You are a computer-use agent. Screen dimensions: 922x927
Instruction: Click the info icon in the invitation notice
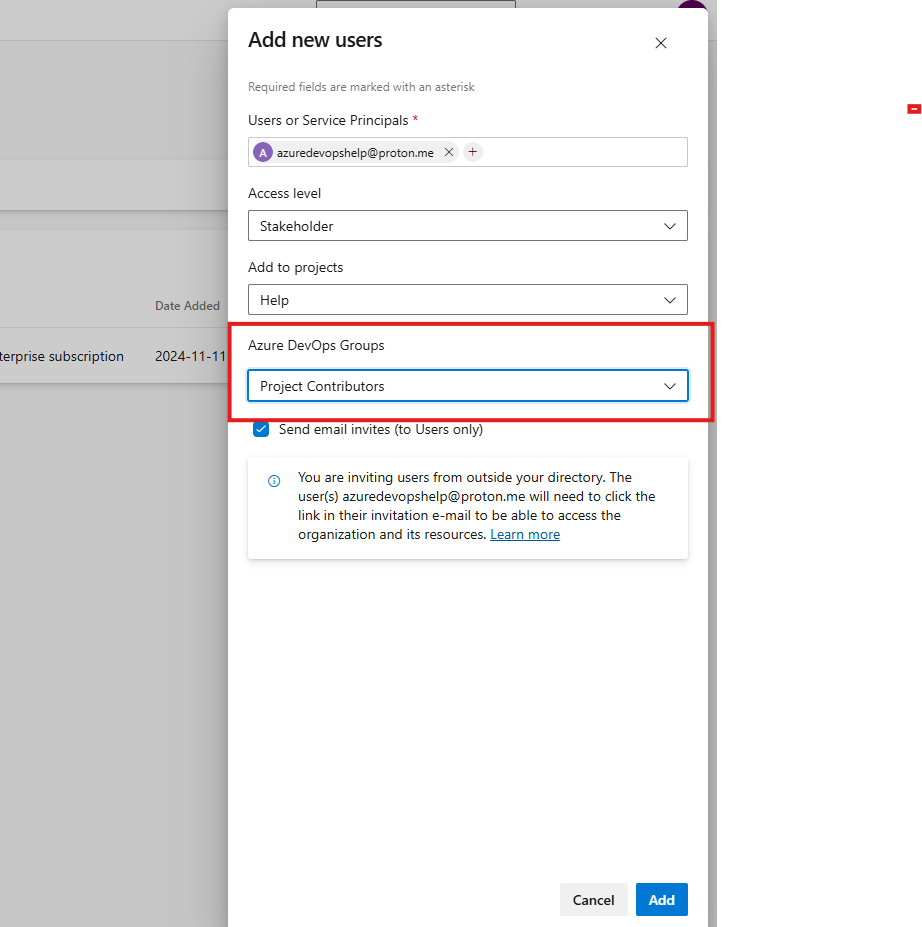click(274, 481)
